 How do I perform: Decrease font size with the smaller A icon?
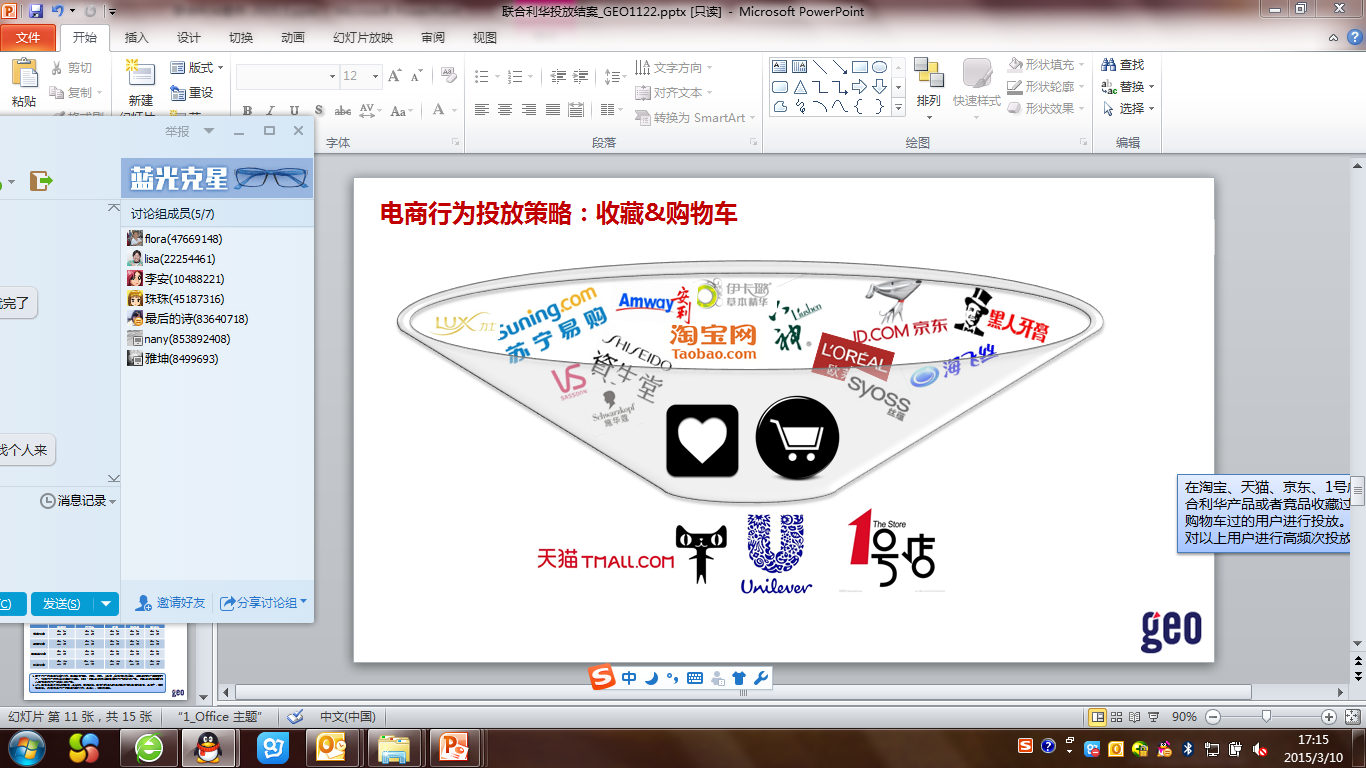(x=416, y=76)
